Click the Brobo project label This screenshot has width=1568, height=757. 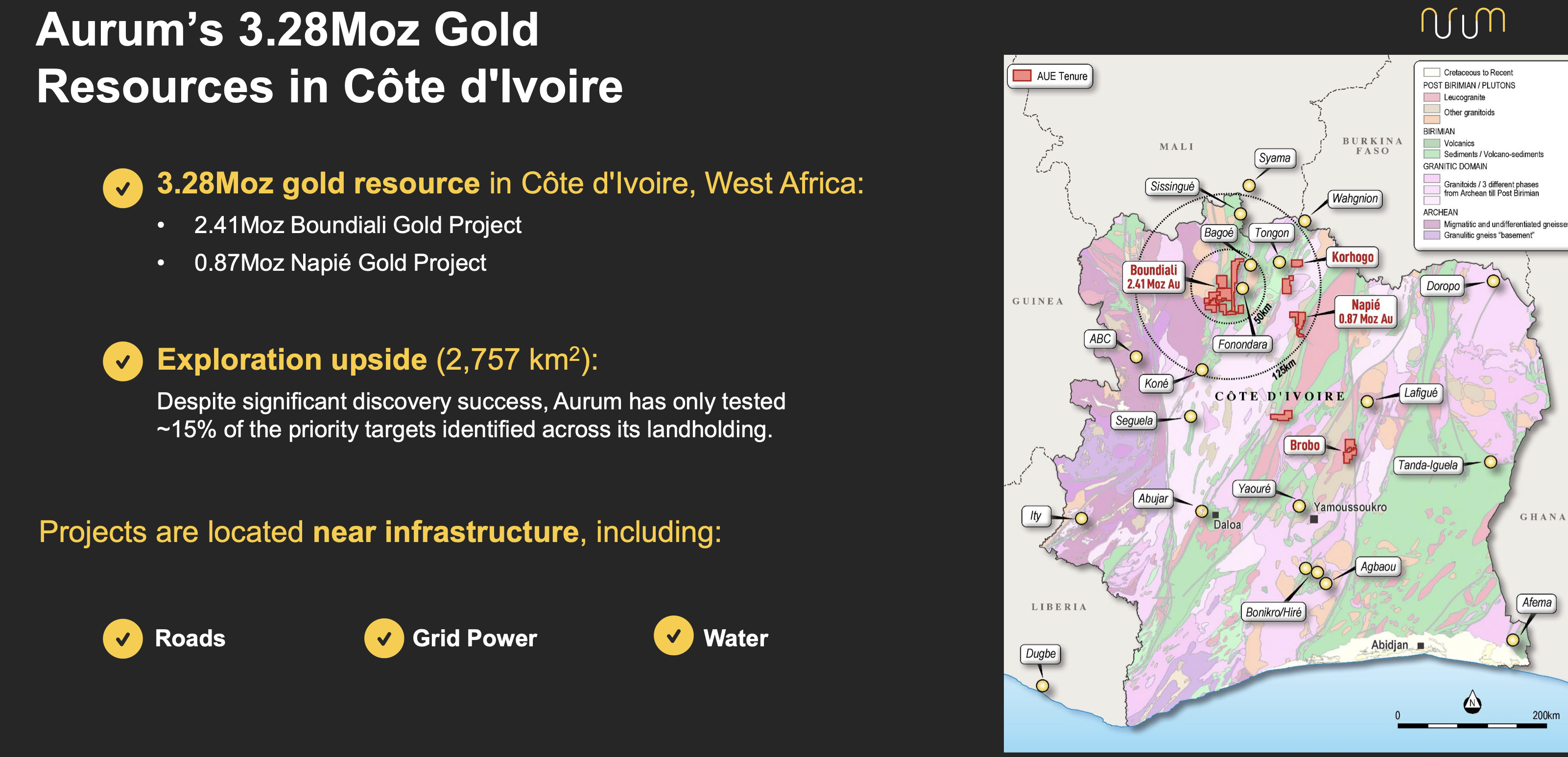[x=1305, y=446]
